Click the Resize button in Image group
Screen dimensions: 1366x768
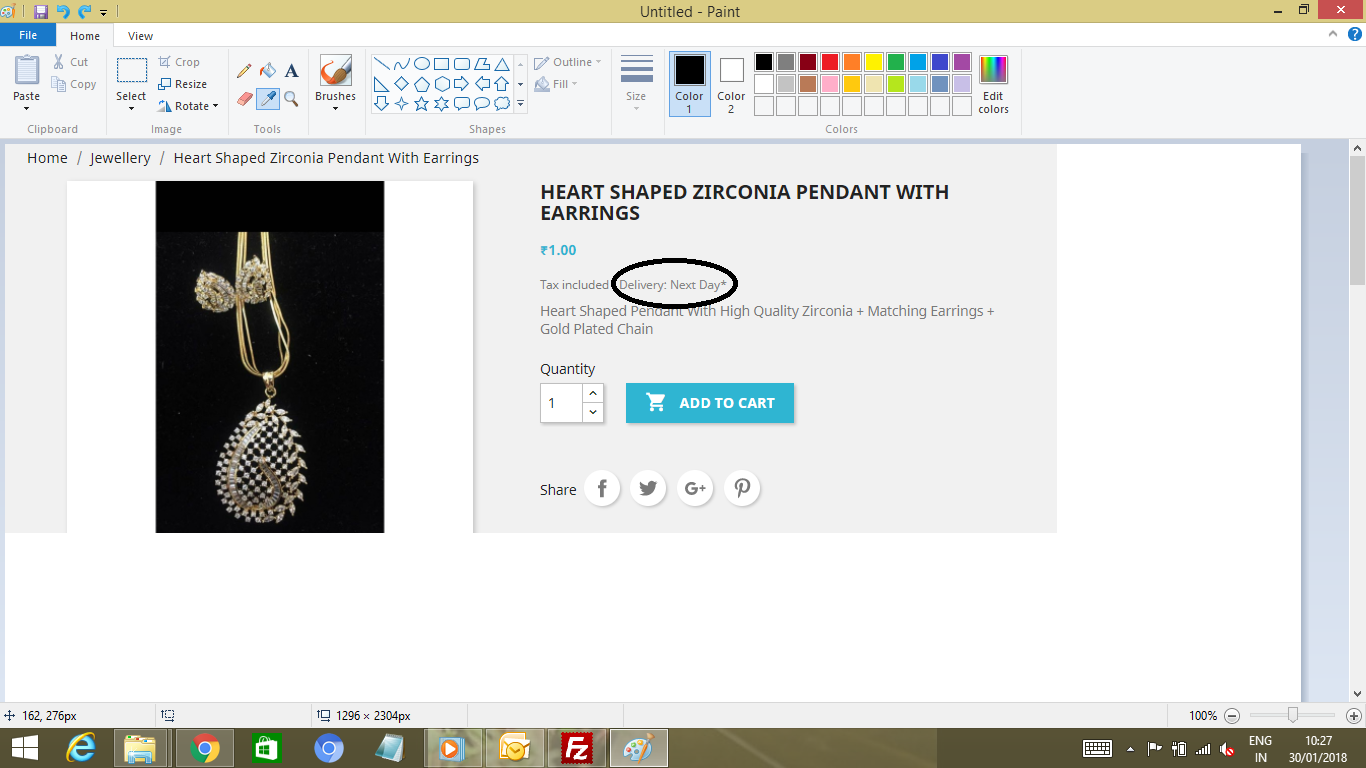[183, 84]
